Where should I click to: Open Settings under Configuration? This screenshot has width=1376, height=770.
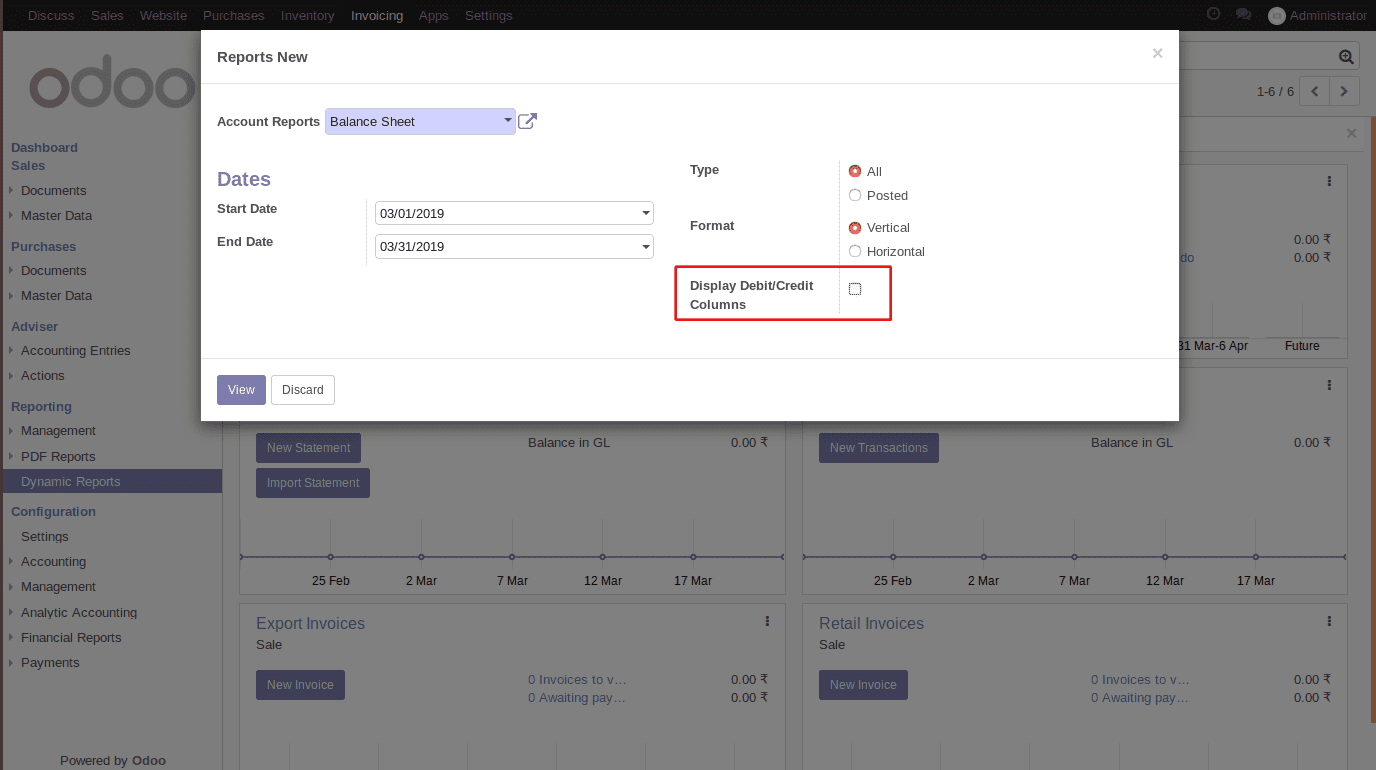point(45,536)
